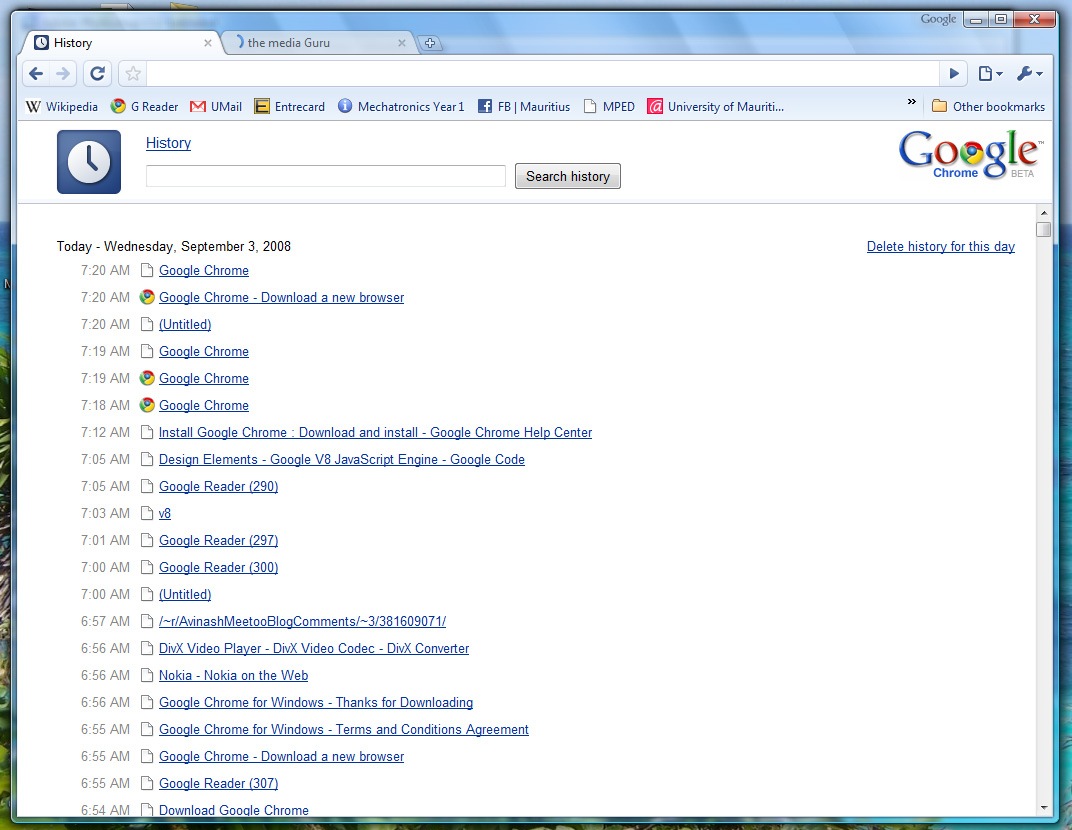The image size is (1072, 830).
Task: Open the 7:20 AM (Untitled) entry
Action: (185, 324)
